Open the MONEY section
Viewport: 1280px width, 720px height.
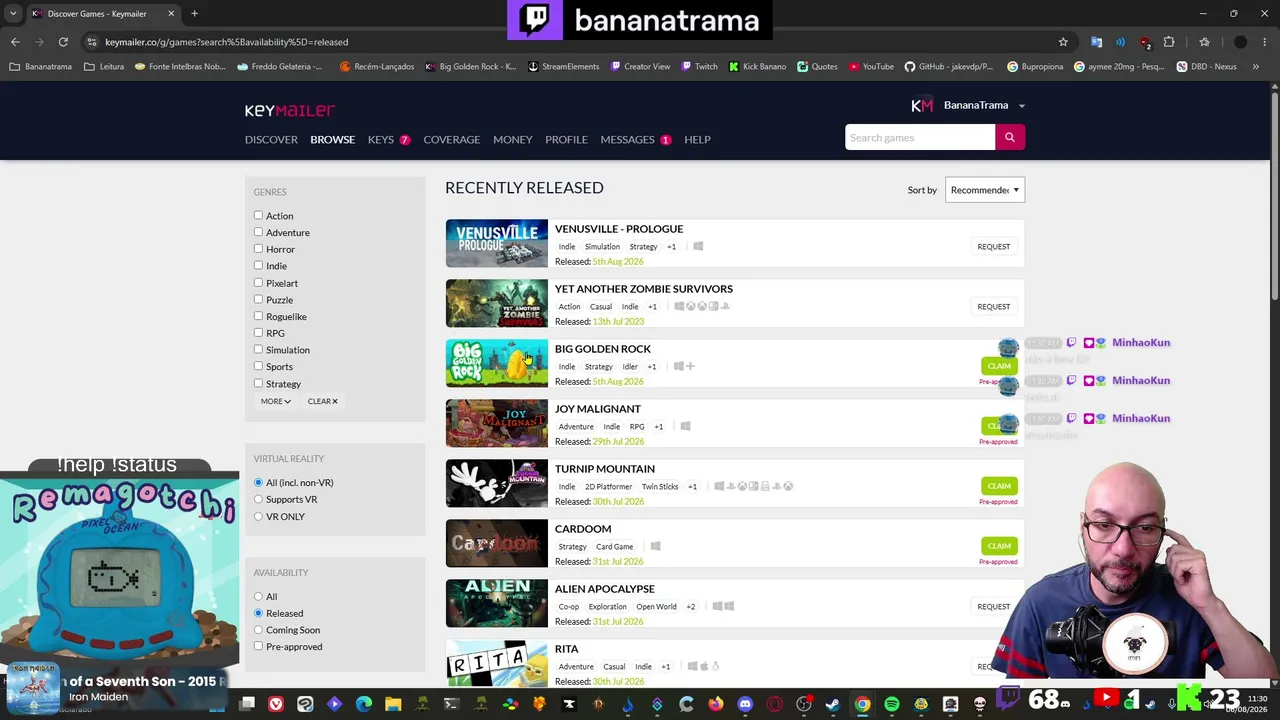(512, 139)
